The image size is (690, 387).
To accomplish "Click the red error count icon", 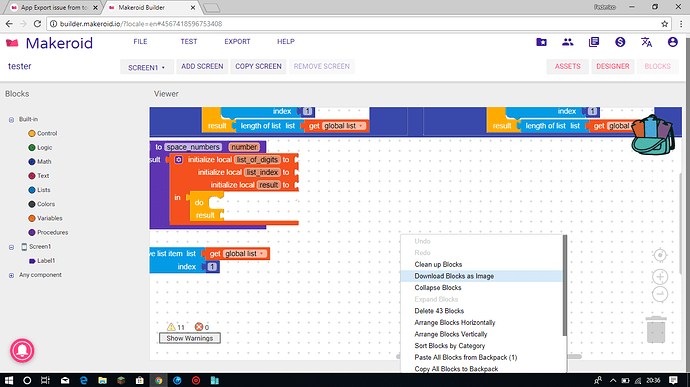I will pos(199,327).
